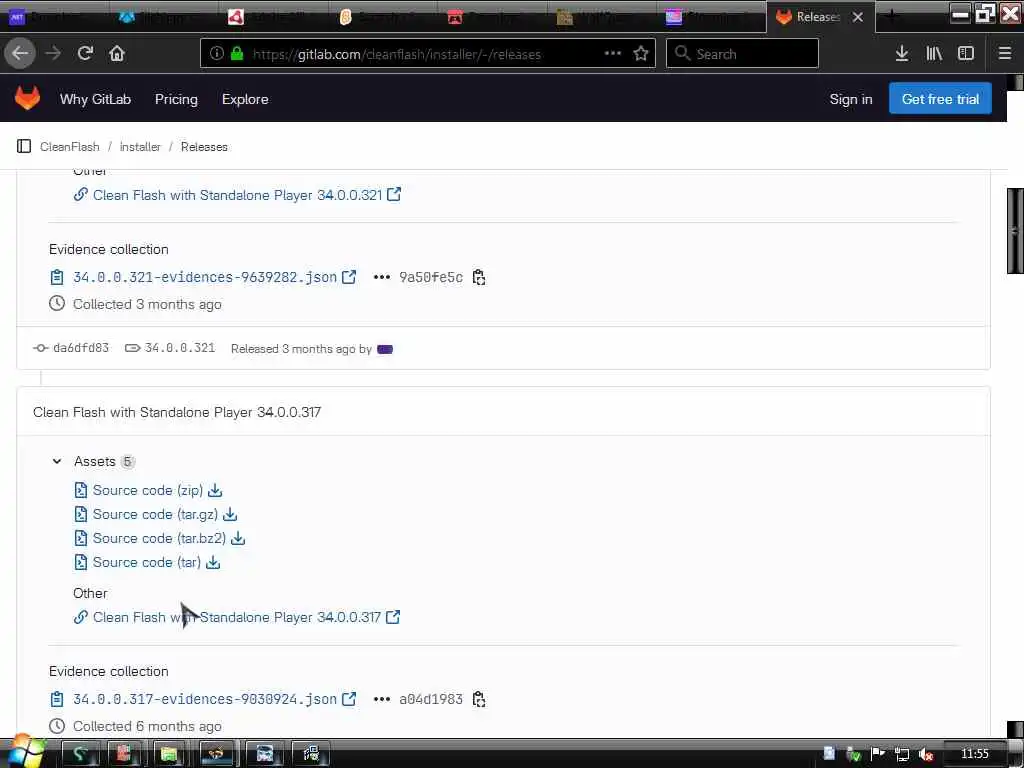This screenshot has width=1024, height=768.
Task: Click the taskbar clock showing 11:55
Action: pyautogui.click(x=974, y=754)
